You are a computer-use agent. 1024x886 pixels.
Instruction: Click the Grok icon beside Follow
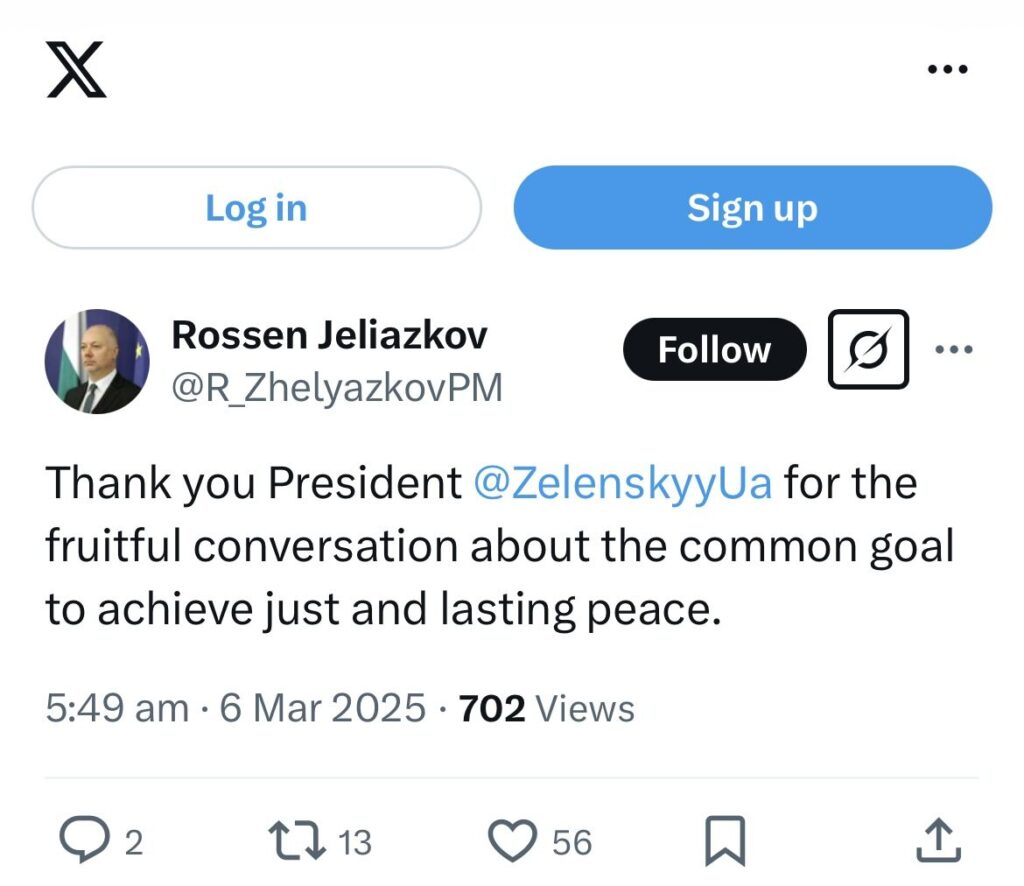[x=868, y=350]
